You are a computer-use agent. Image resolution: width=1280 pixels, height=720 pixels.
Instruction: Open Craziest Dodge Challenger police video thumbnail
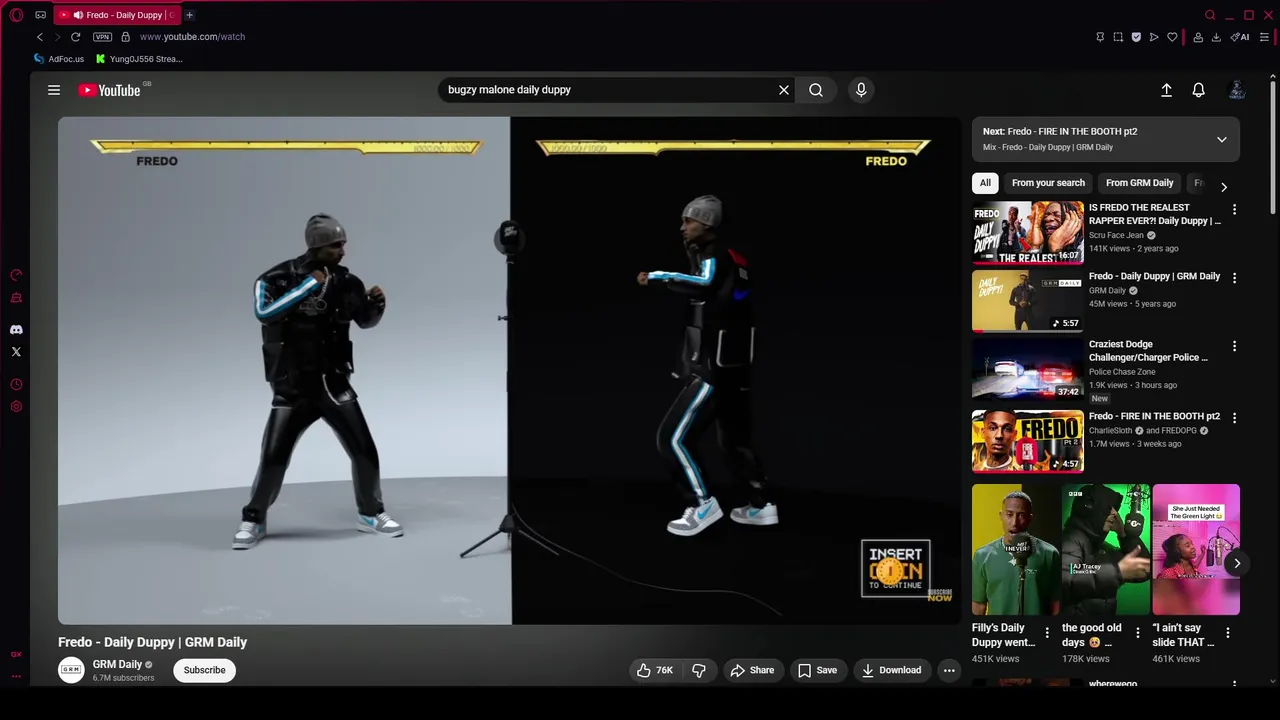click(x=1028, y=369)
